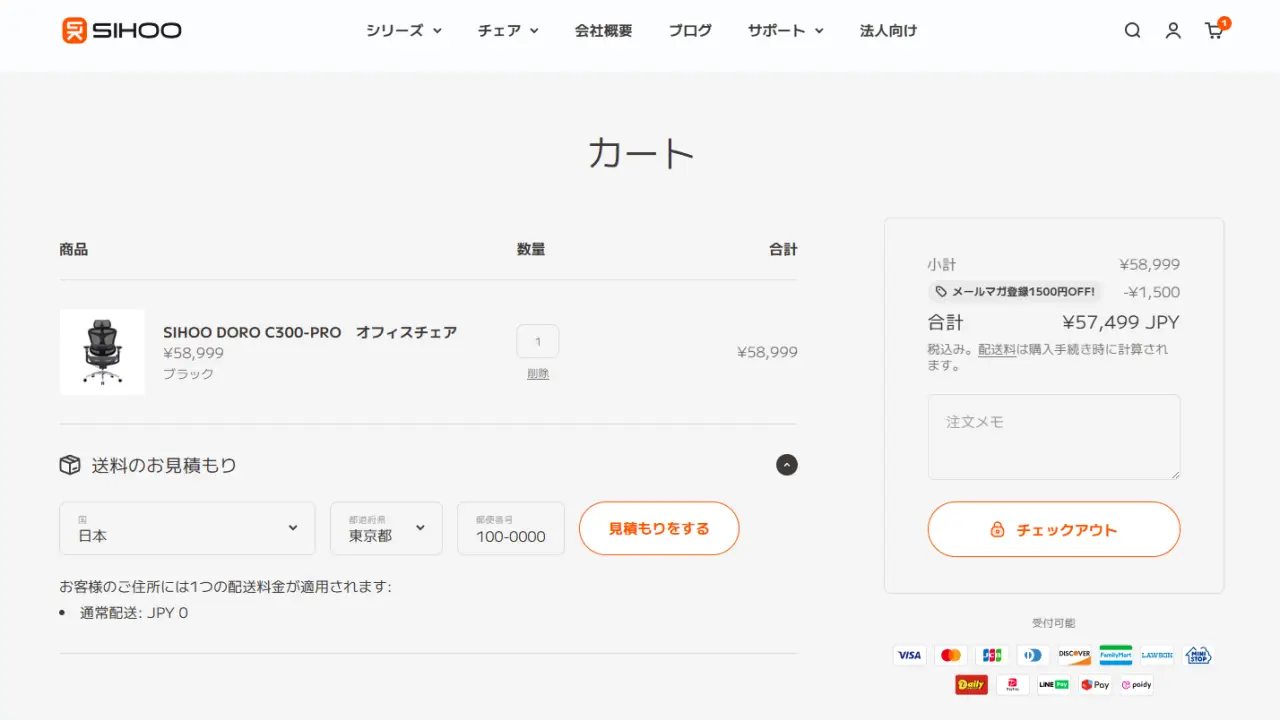Open the site search
This screenshot has width=1280, height=720.
click(x=1132, y=30)
